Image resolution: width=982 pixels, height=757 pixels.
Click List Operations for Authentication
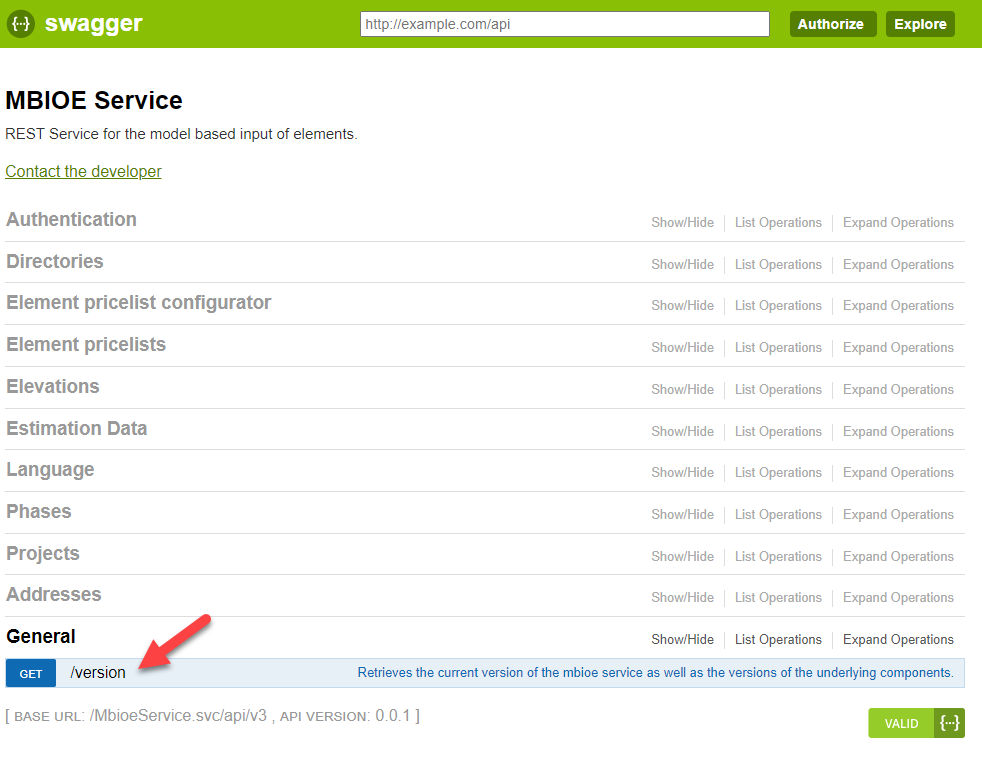pyautogui.click(x=778, y=222)
